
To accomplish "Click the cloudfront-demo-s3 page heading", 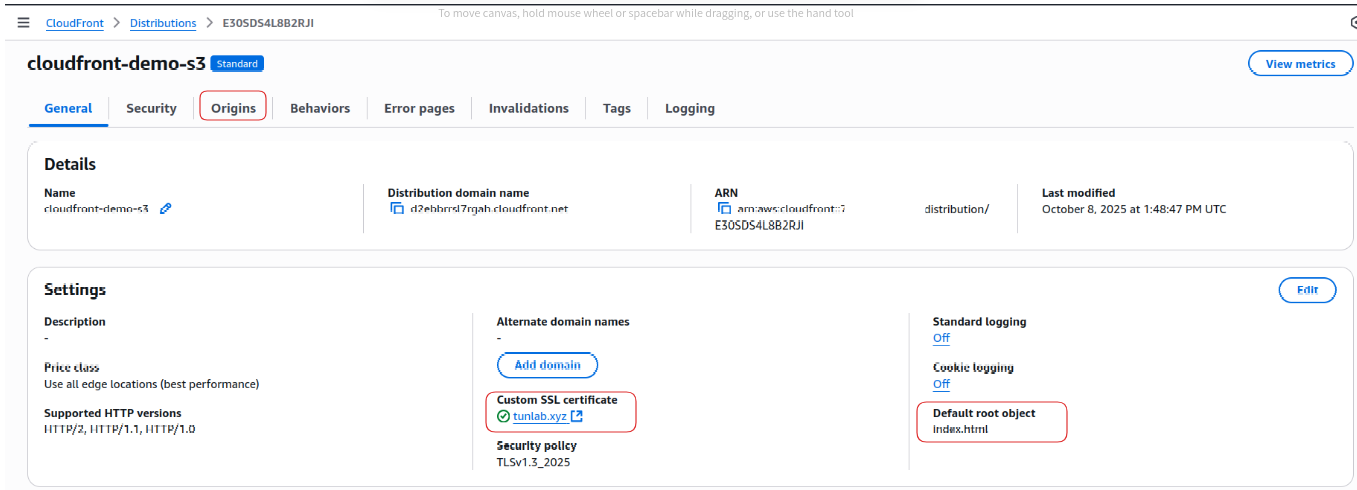I will click(x=116, y=63).
